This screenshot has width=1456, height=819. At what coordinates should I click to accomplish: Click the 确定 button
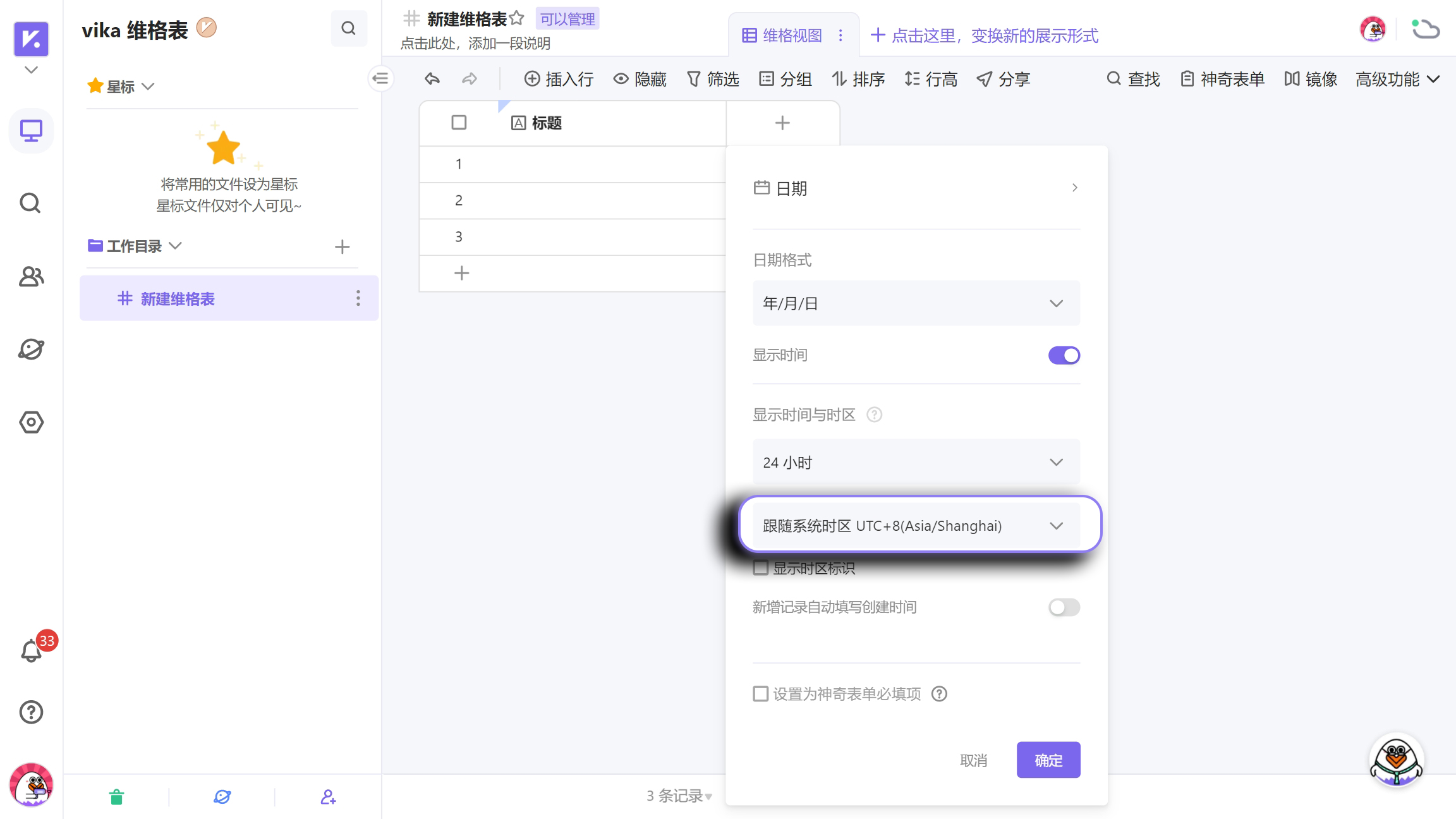point(1048,760)
